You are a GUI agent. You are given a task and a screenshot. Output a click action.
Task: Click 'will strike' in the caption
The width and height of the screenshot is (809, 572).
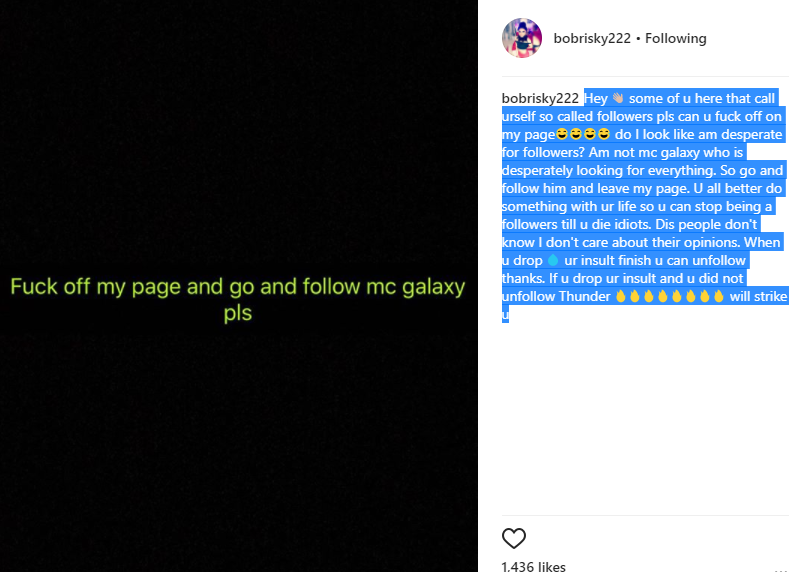tap(758, 296)
